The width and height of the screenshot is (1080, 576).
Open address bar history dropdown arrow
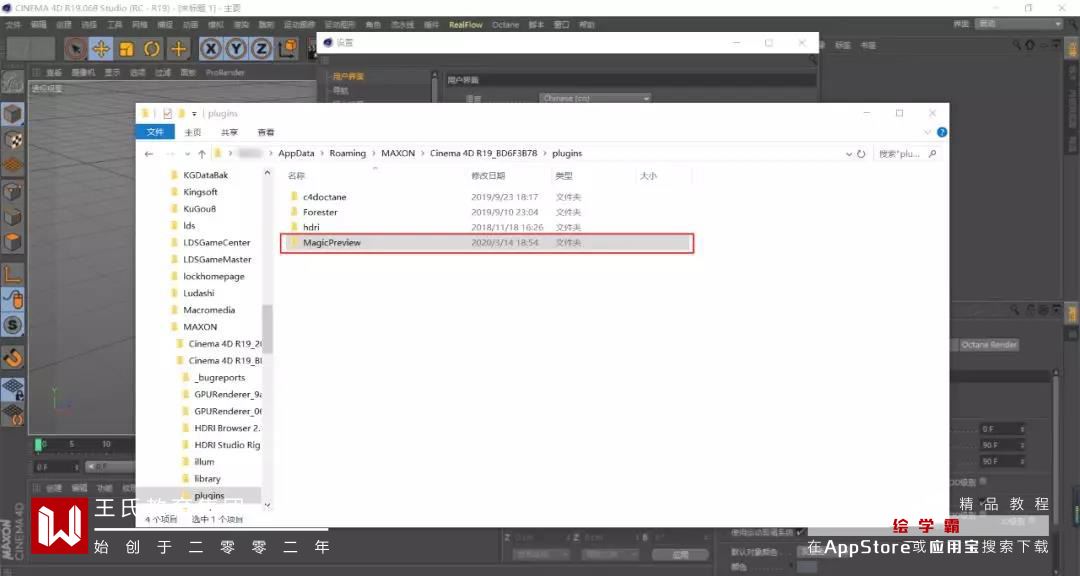pos(849,154)
